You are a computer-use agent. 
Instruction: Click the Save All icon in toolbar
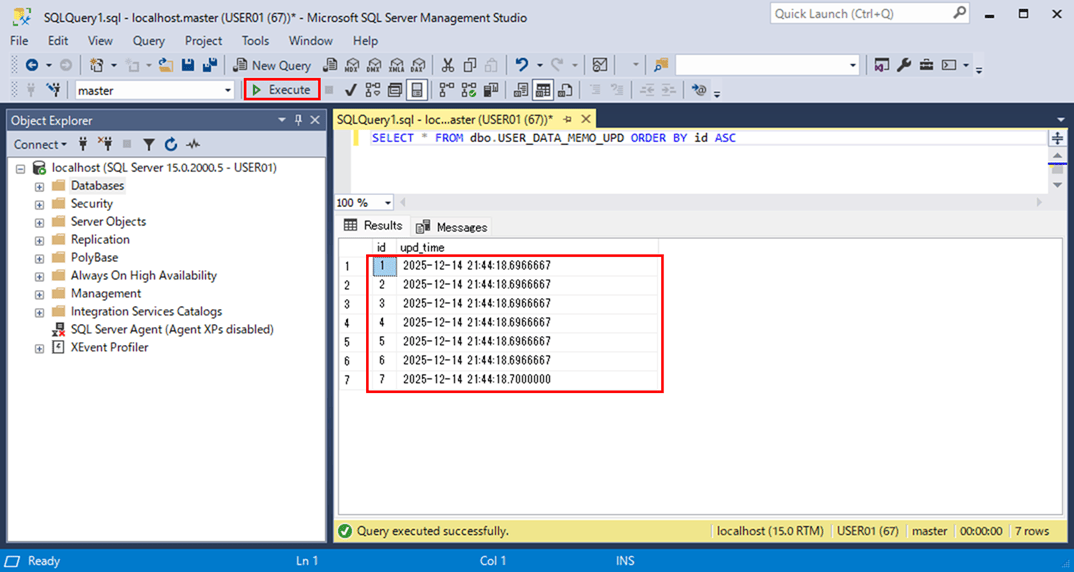click(210, 65)
